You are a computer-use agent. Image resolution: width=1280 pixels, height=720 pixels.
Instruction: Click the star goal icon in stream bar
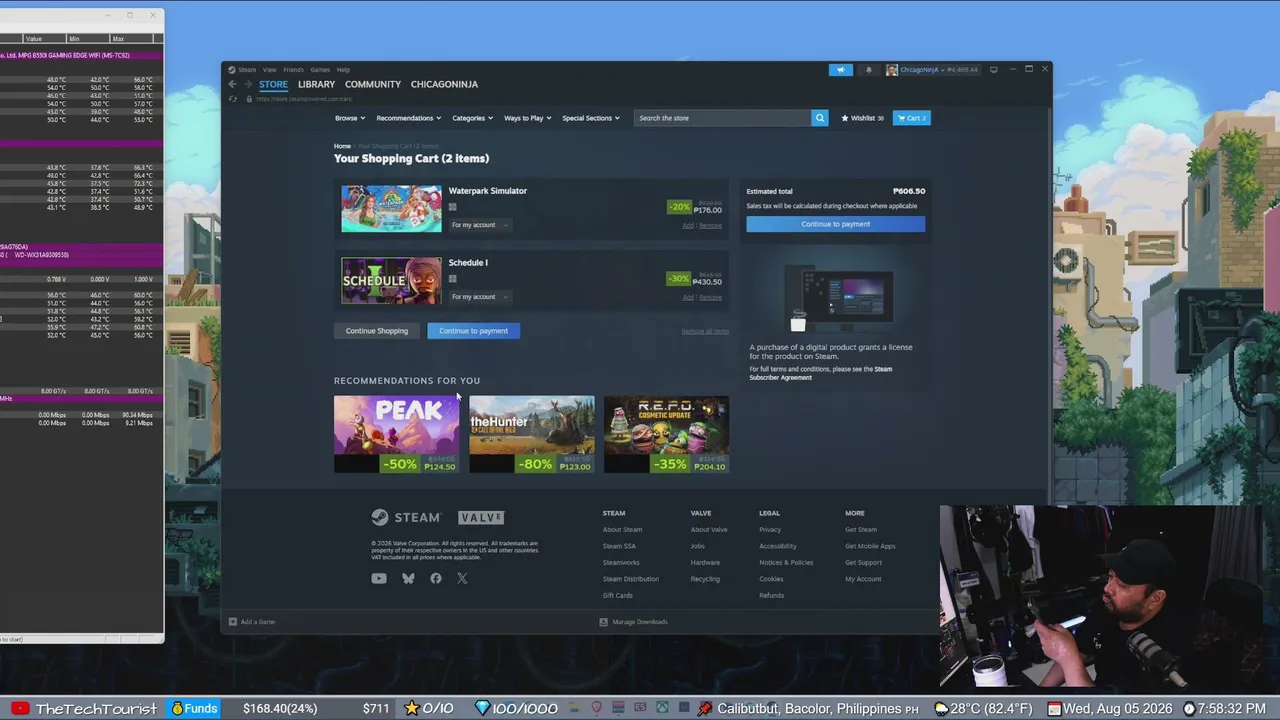click(411, 709)
